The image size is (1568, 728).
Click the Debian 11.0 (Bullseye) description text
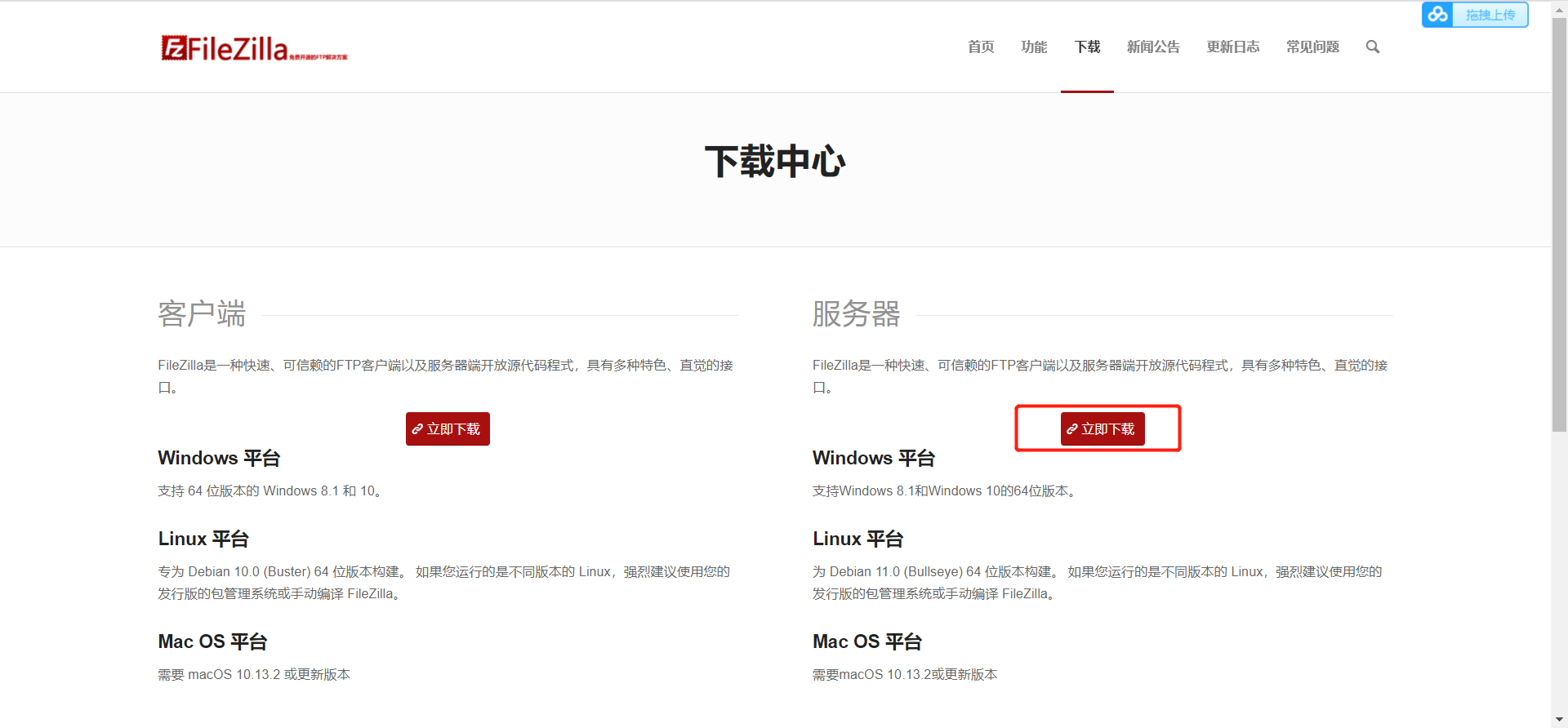click(x=1098, y=583)
